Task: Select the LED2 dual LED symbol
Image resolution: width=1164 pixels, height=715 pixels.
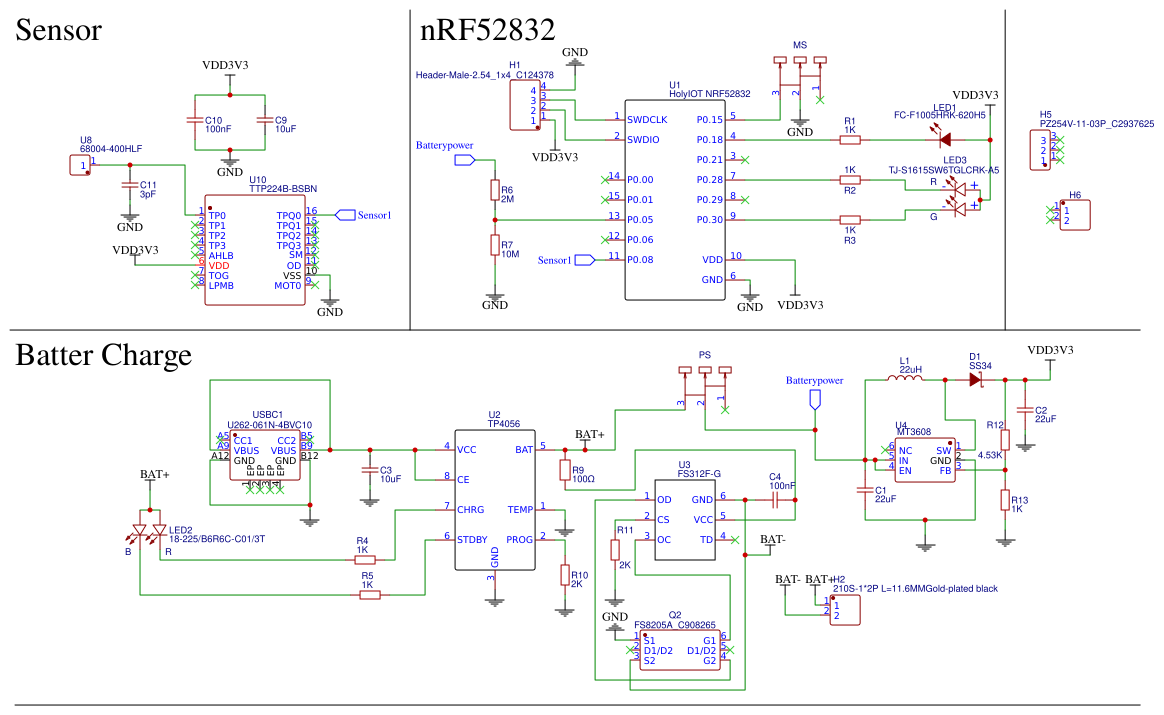Action: pyautogui.click(x=148, y=529)
